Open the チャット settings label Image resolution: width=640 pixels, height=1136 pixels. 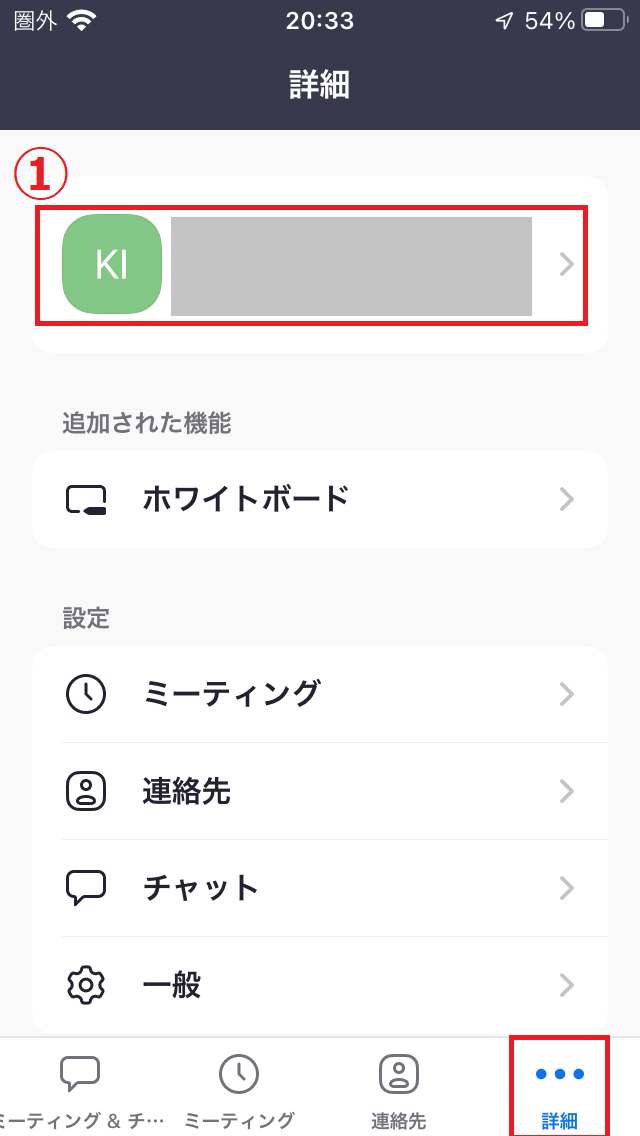[x=201, y=888]
